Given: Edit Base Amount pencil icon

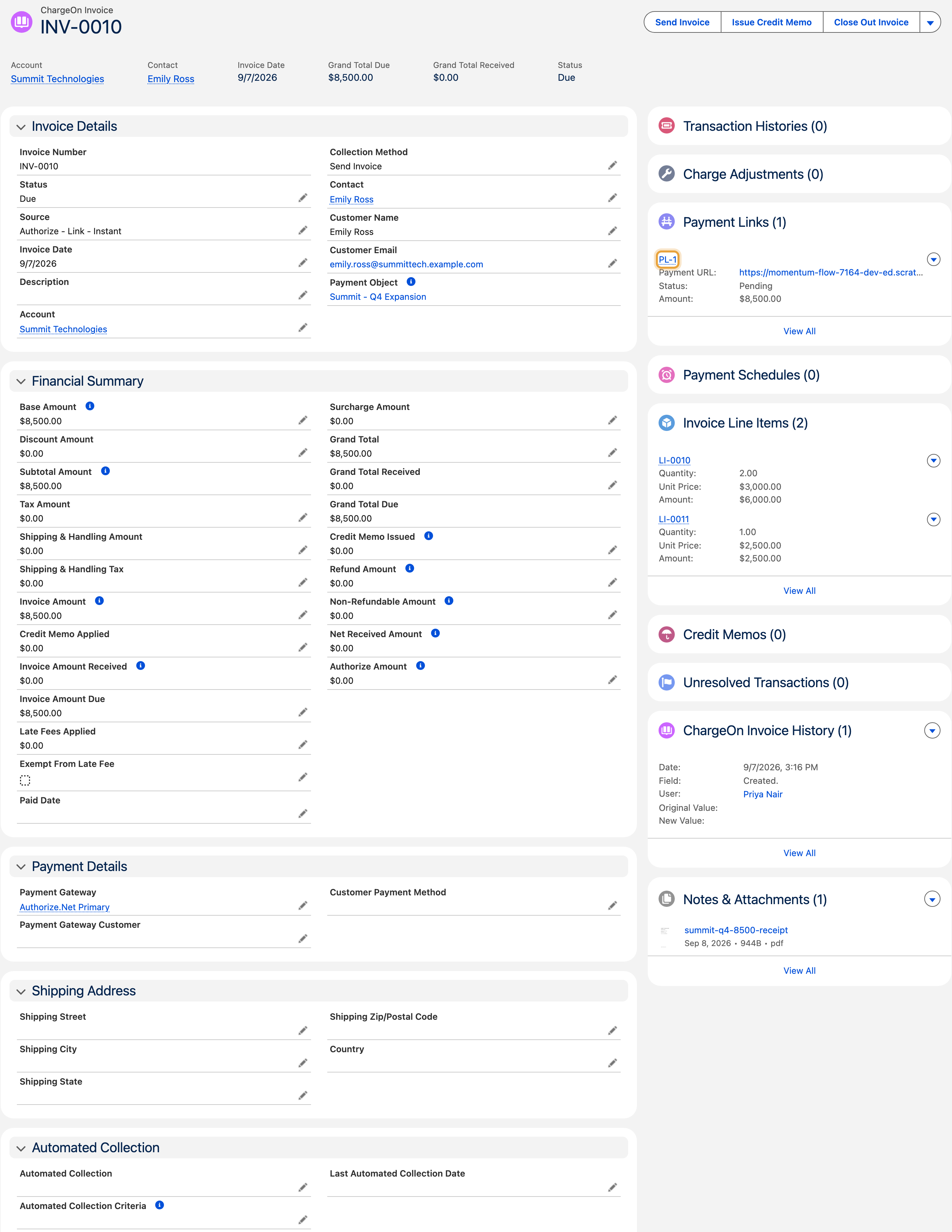Looking at the screenshot, I should tap(303, 420).
